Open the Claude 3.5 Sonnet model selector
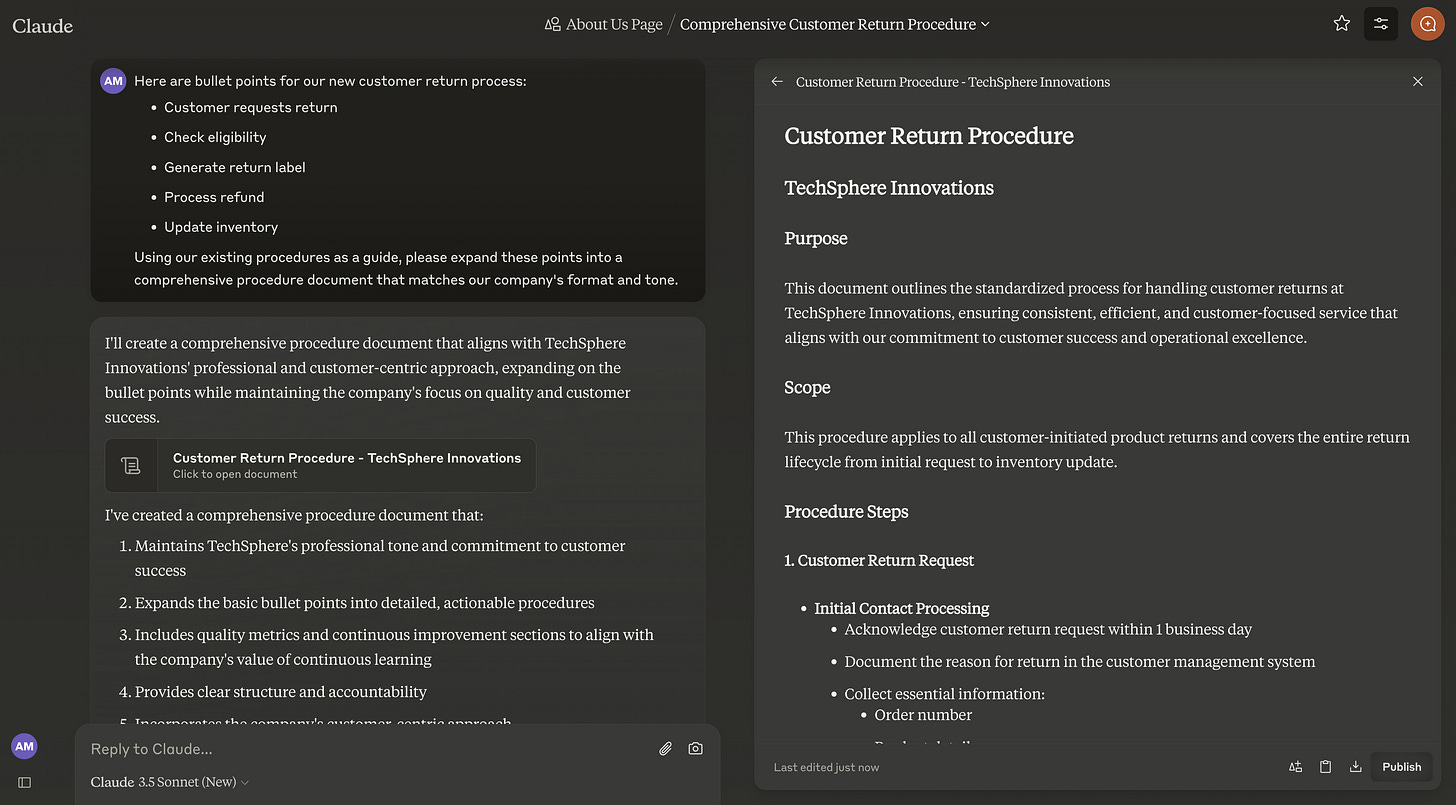Image resolution: width=1456 pixels, height=805 pixels. click(170, 782)
